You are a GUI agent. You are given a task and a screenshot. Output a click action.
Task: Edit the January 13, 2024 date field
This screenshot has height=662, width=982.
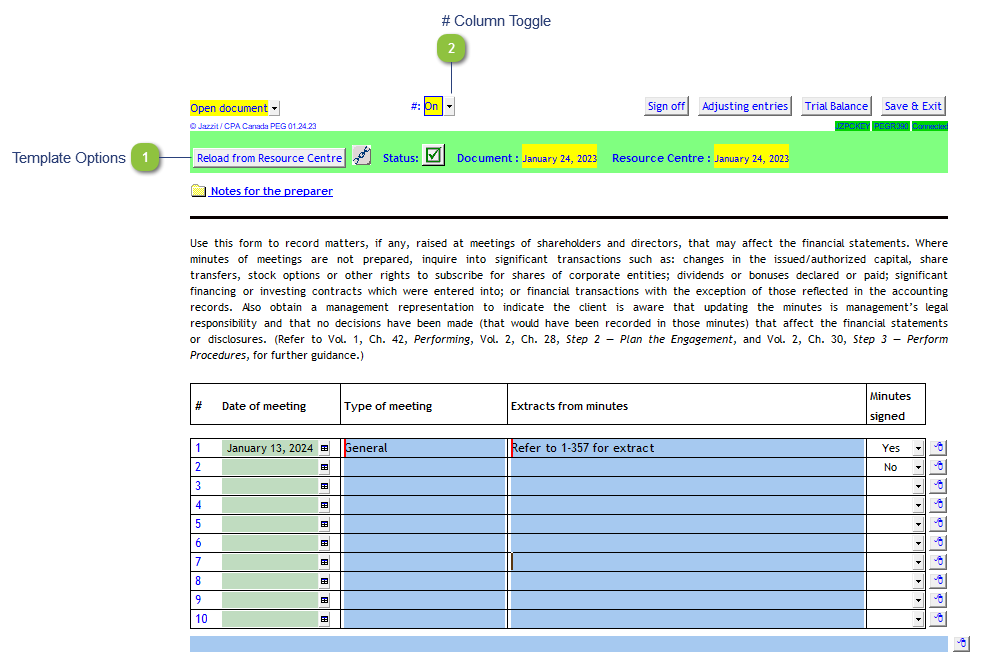coord(270,448)
